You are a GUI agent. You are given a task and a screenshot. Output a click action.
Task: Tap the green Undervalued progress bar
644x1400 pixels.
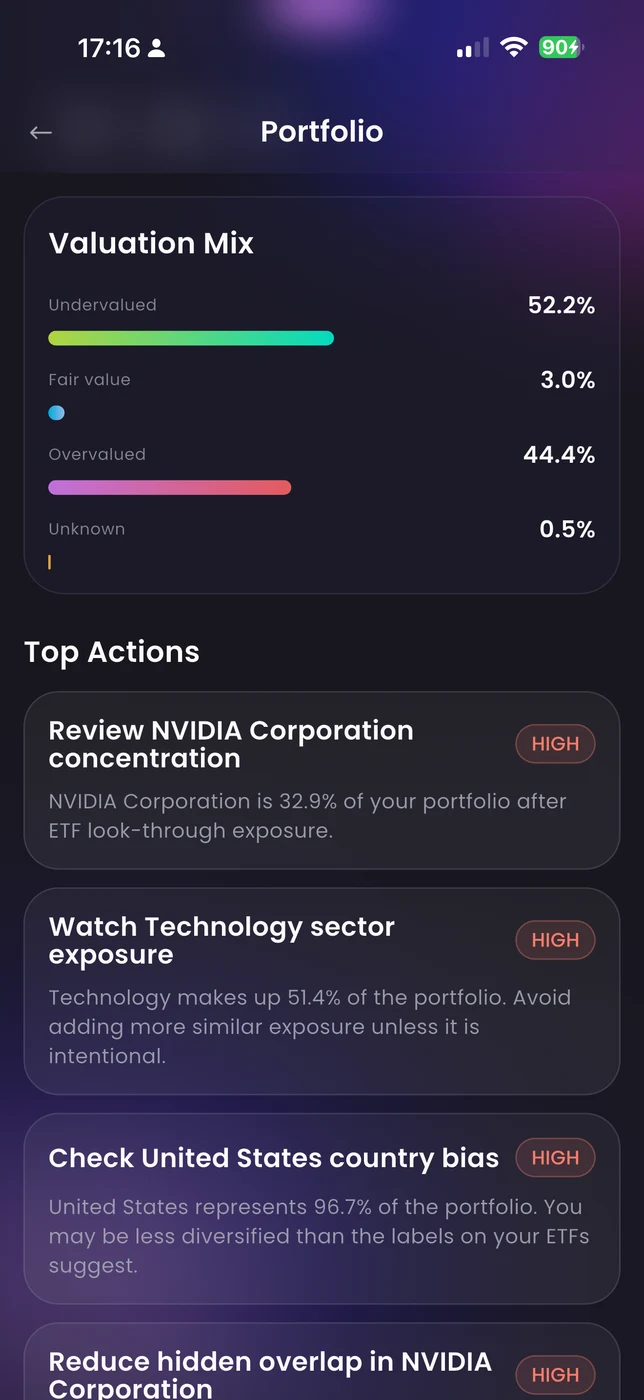(191, 339)
